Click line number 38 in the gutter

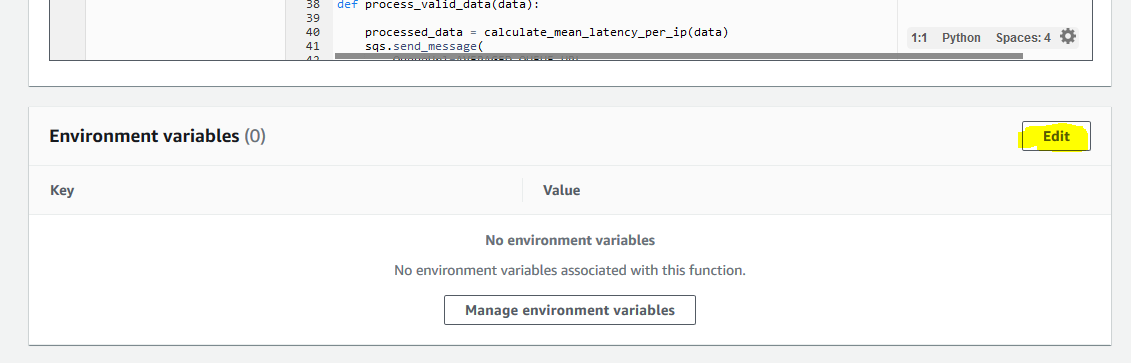tap(312, 4)
